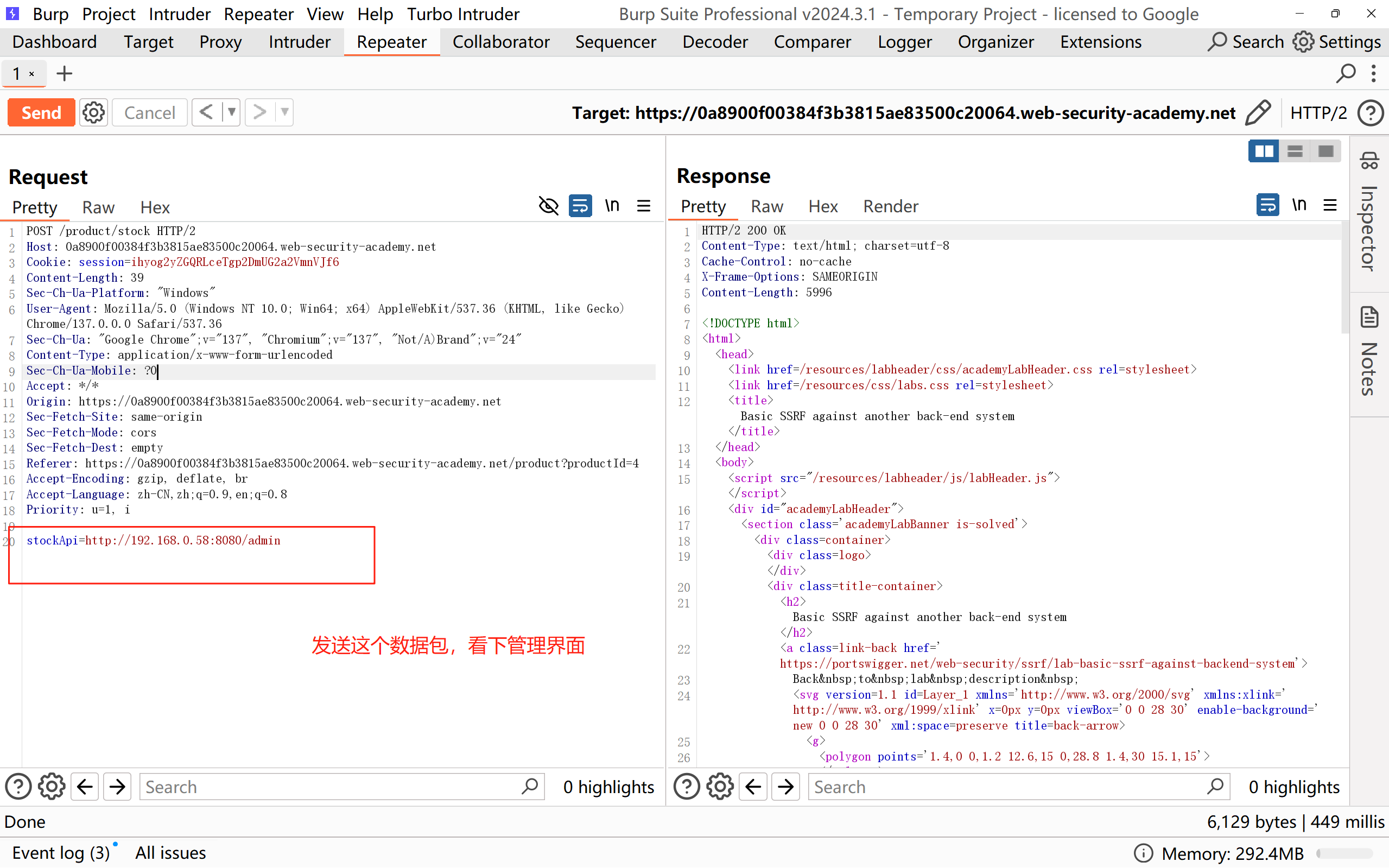Open the next request history dropdown arrow
The image size is (1389, 868).
284,112
